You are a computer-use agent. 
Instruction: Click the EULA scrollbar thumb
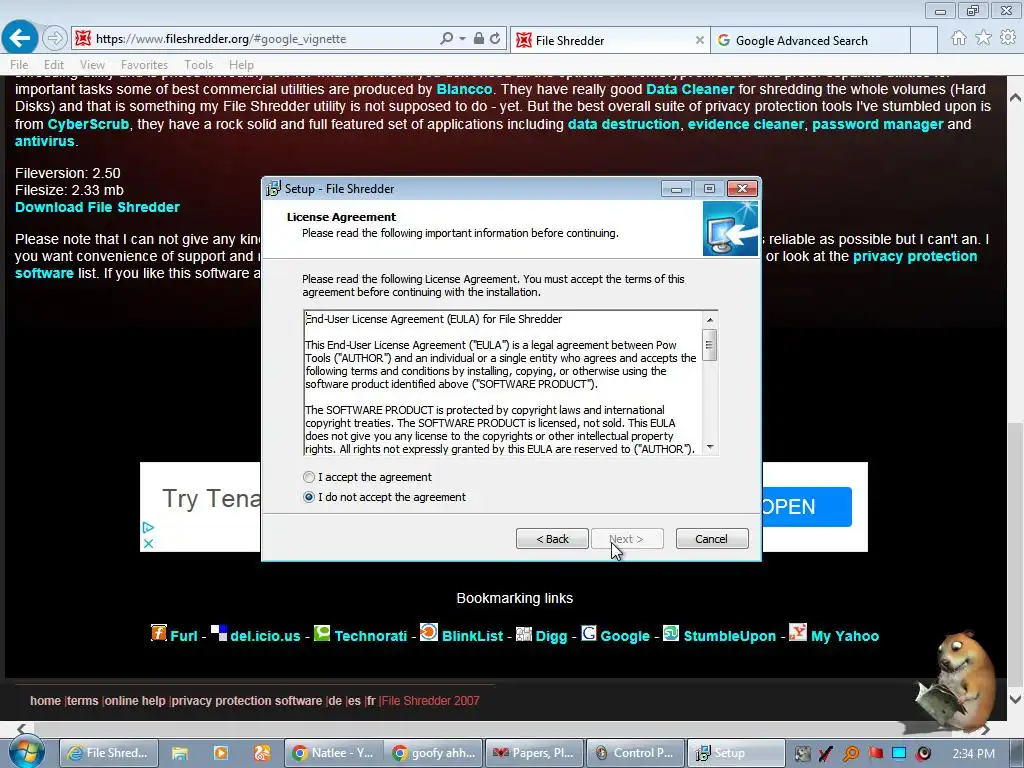coord(709,344)
